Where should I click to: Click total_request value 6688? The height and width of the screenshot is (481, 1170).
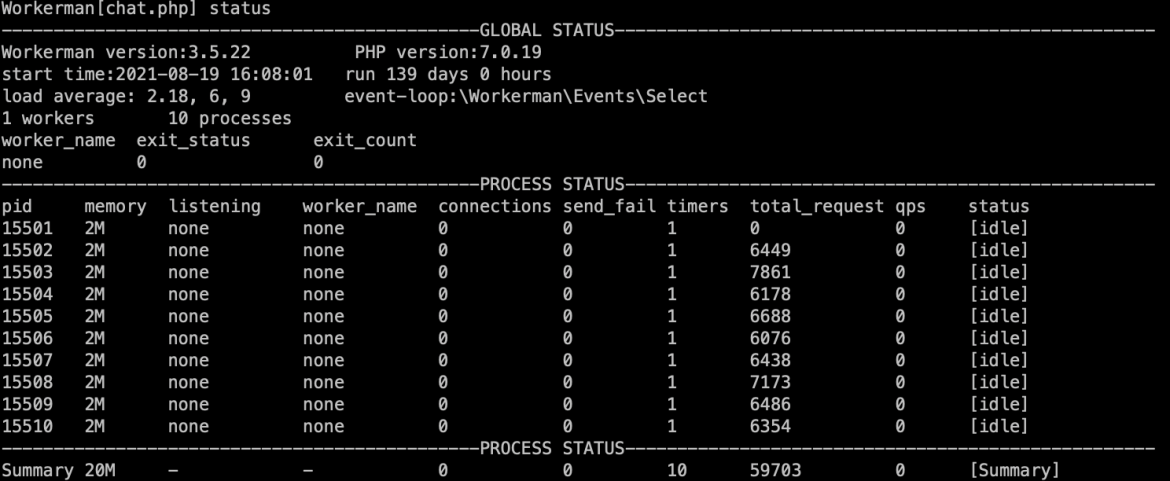770,316
